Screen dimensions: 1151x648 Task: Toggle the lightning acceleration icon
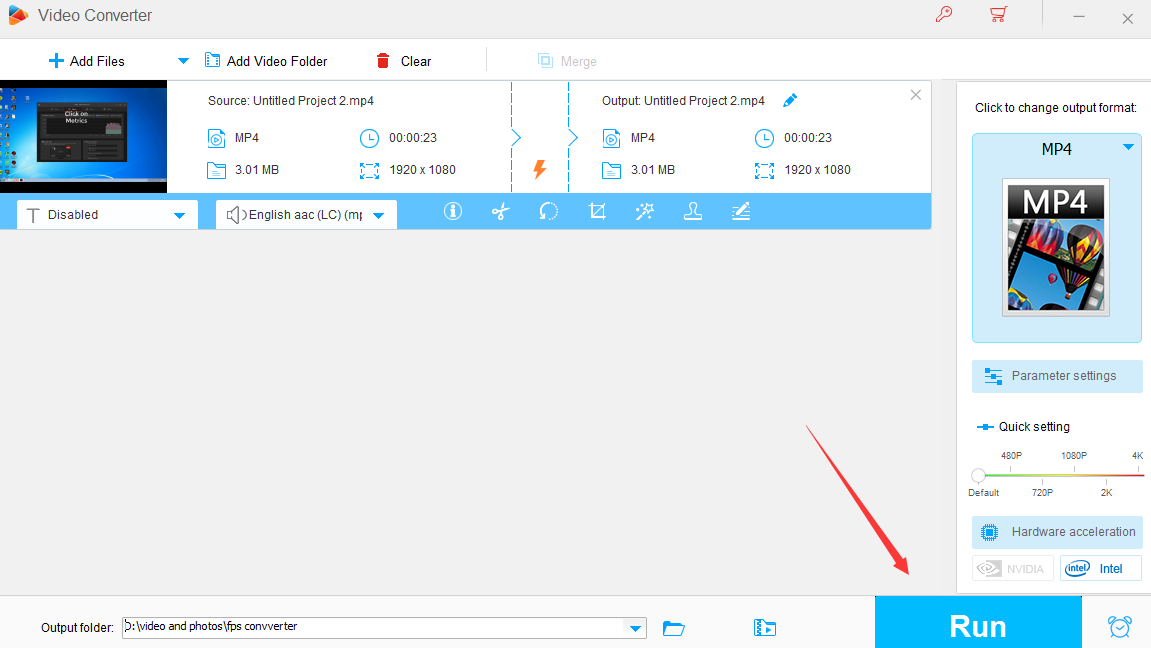point(539,169)
